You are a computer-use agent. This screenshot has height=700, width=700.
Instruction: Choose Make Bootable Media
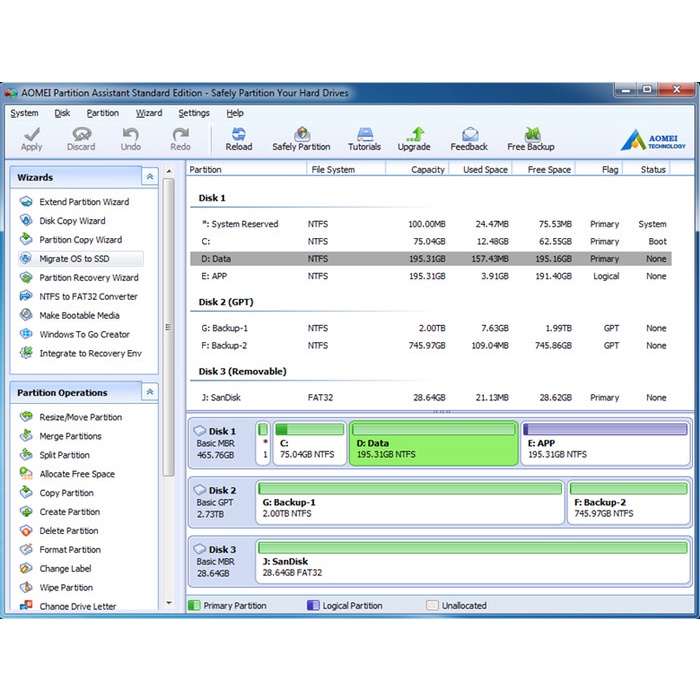coord(79,315)
